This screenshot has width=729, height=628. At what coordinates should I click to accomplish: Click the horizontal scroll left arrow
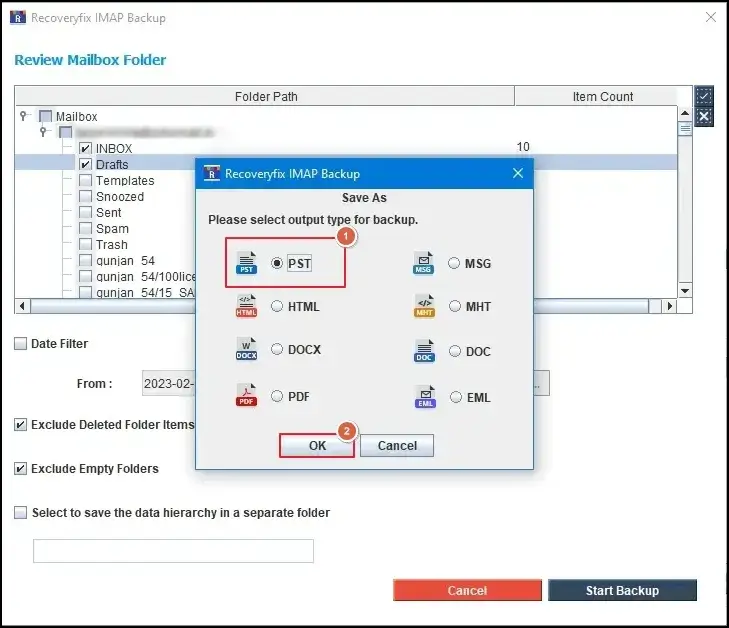pos(22,306)
